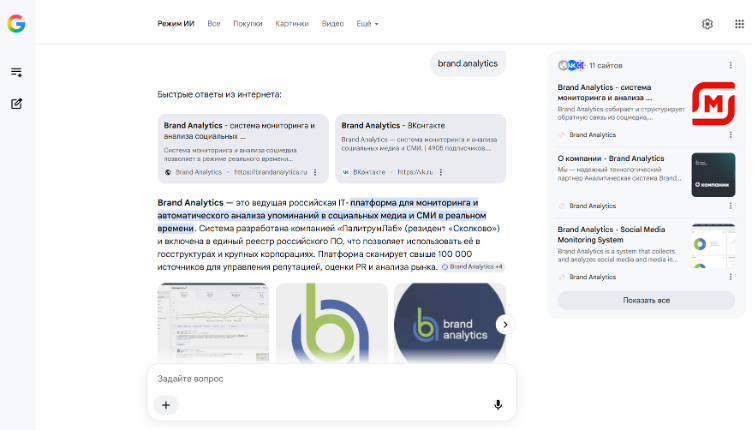Open the Картинки tab
The height and width of the screenshot is (430, 755).
(x=292, y=24)
